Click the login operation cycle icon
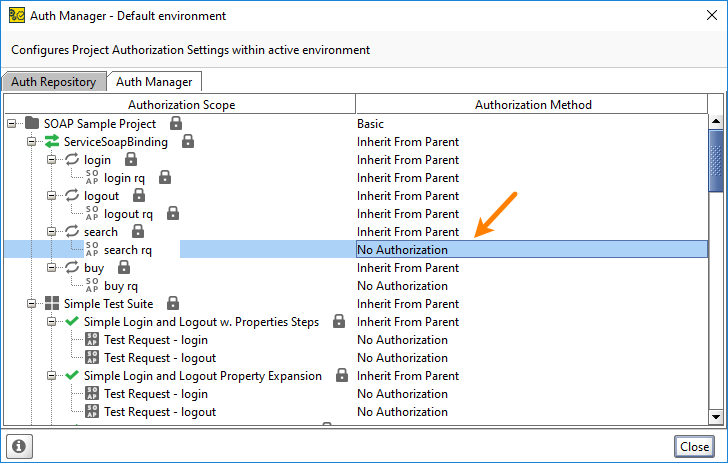The height and width of the screenshot is (463, 728). 72,159
